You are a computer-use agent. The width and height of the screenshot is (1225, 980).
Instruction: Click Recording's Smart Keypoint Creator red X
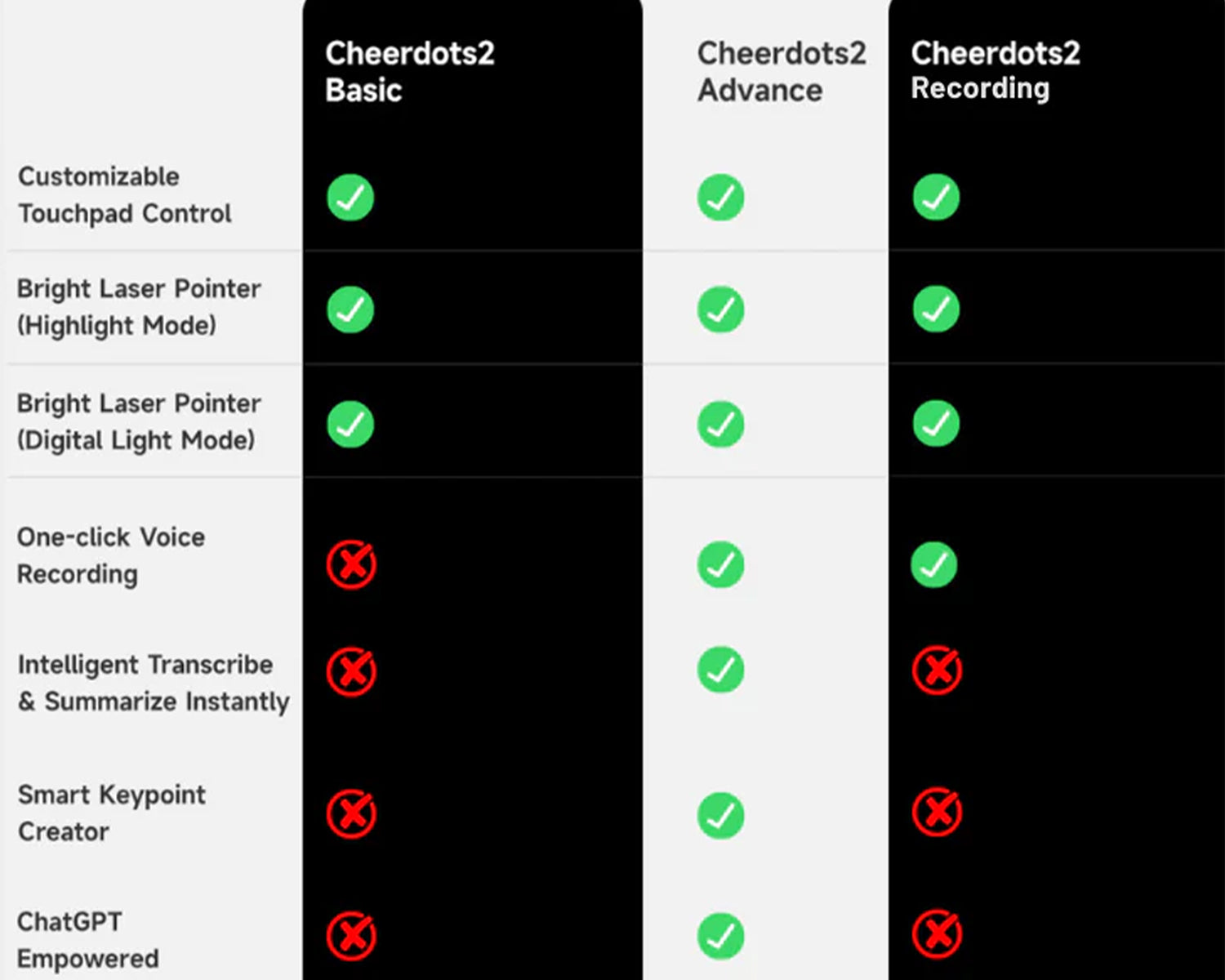pos(937,812)
